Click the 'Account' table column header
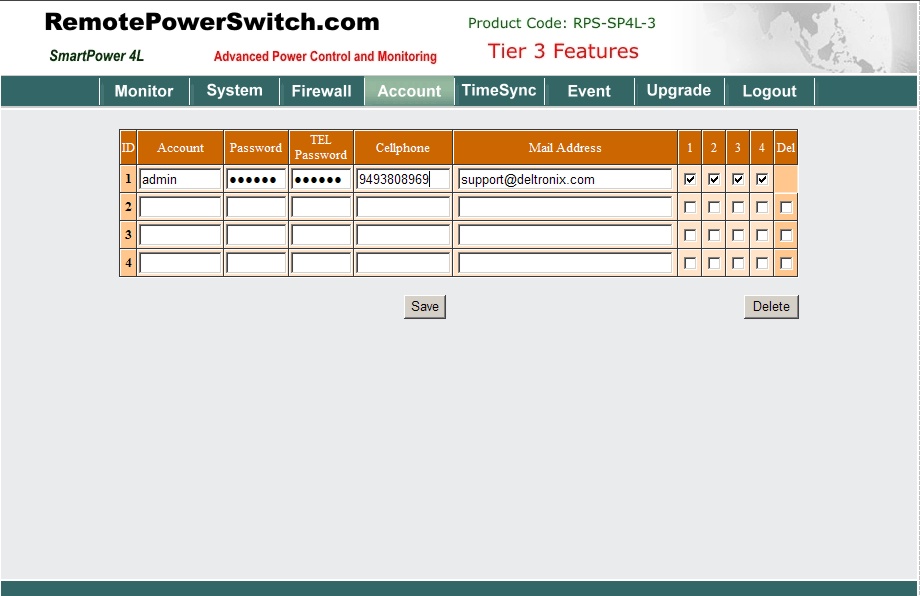920x596 pixels. point(180,148)
